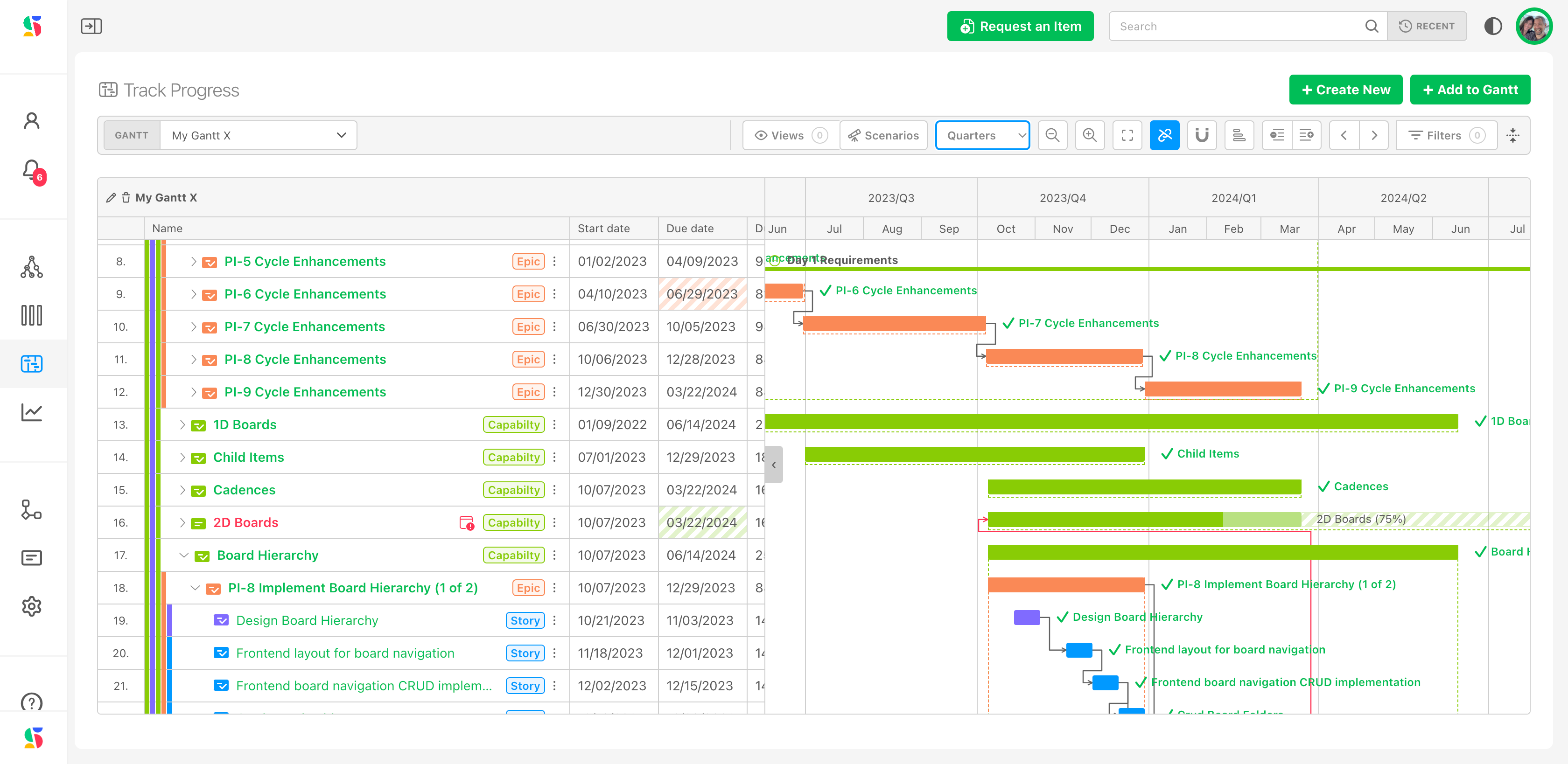Click the pencil edit icon beside My Gantt X

(111, 198)
